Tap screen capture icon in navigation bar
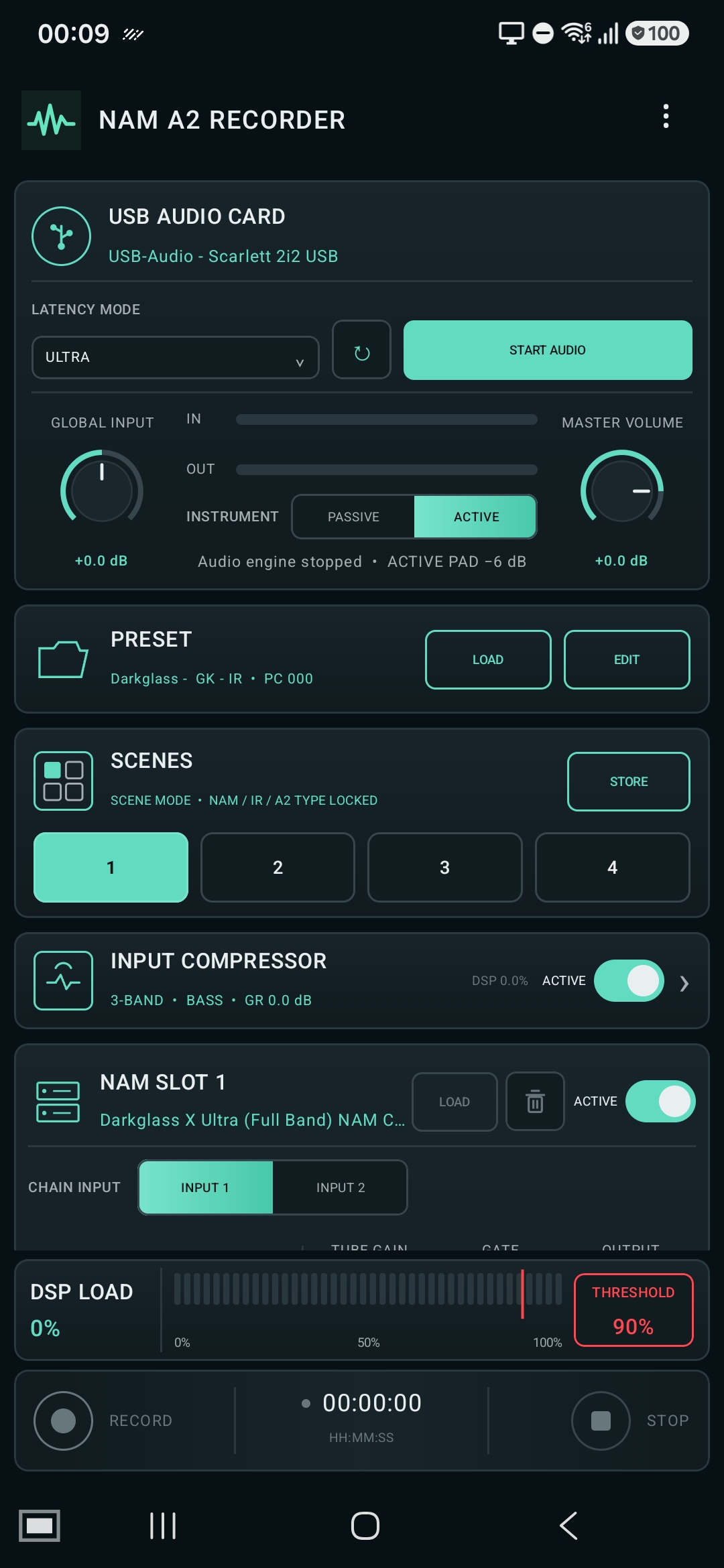This screenshot has height=1568, width=724. 40,1526
